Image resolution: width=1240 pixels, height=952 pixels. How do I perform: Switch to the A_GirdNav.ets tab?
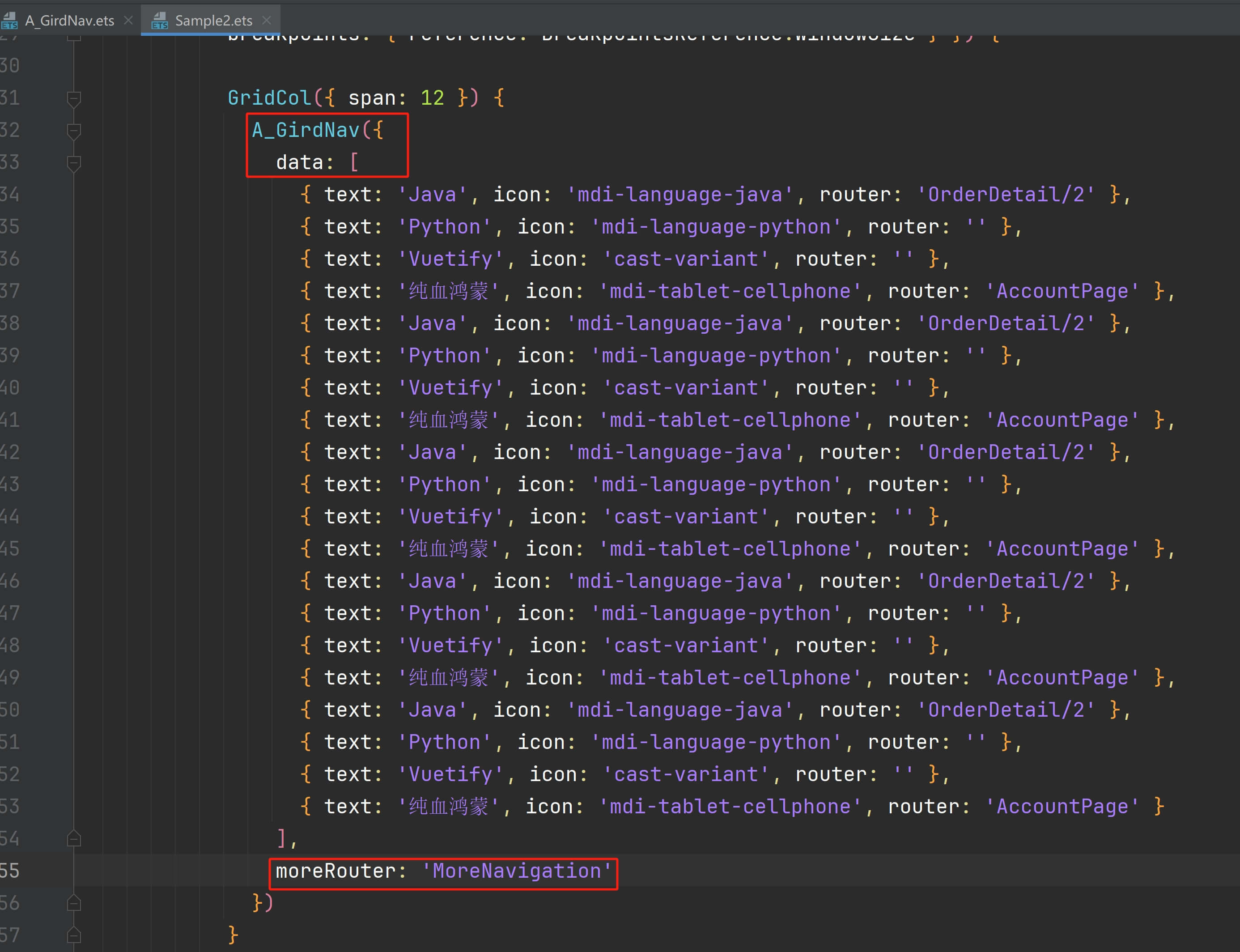click(69, 21)
